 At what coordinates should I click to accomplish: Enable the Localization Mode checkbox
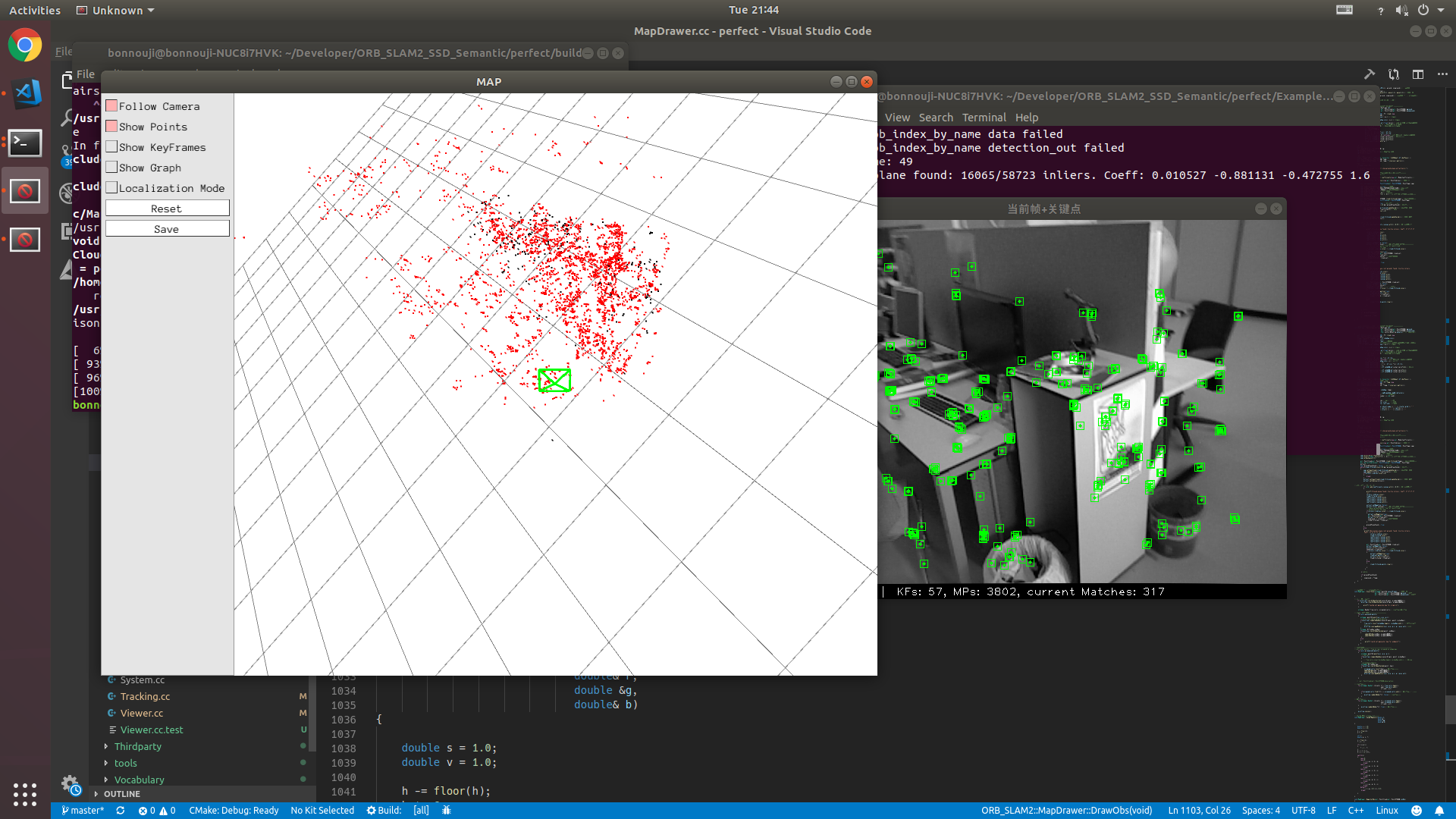(111, 188)
